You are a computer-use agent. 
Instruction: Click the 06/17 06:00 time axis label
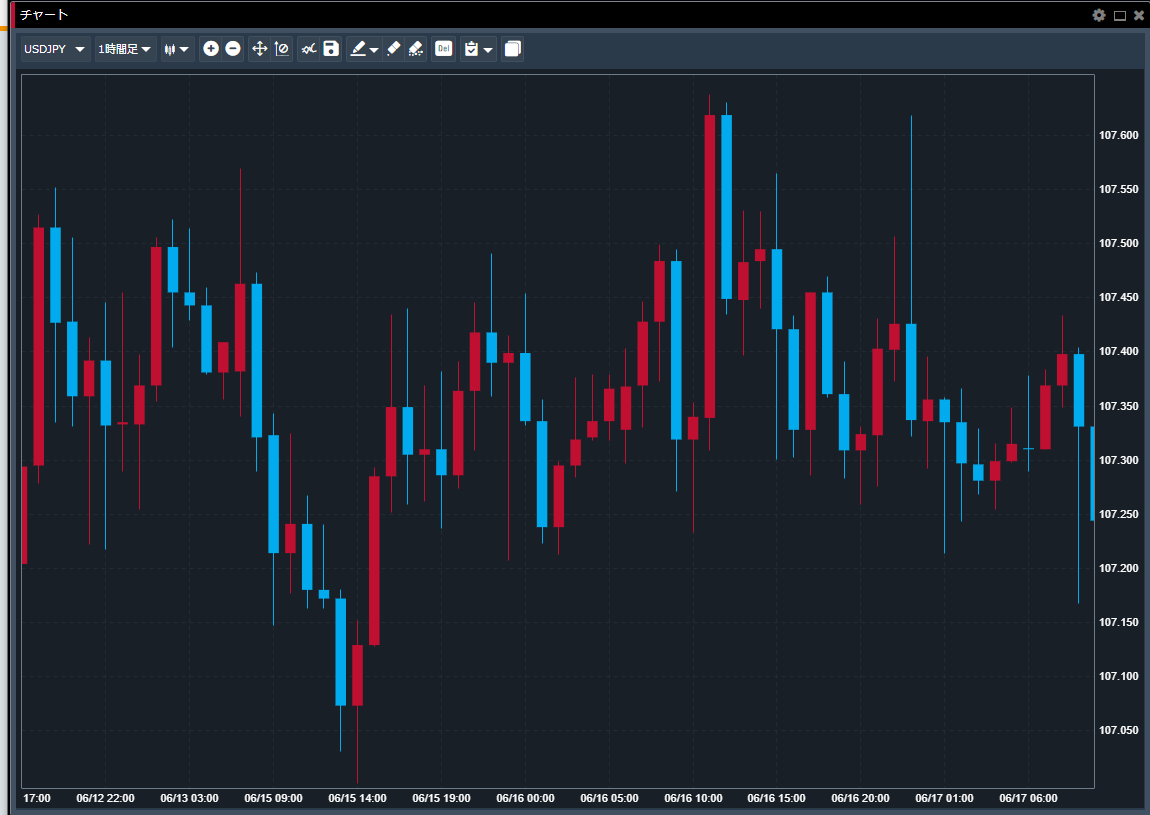(x=1028, y=798)
